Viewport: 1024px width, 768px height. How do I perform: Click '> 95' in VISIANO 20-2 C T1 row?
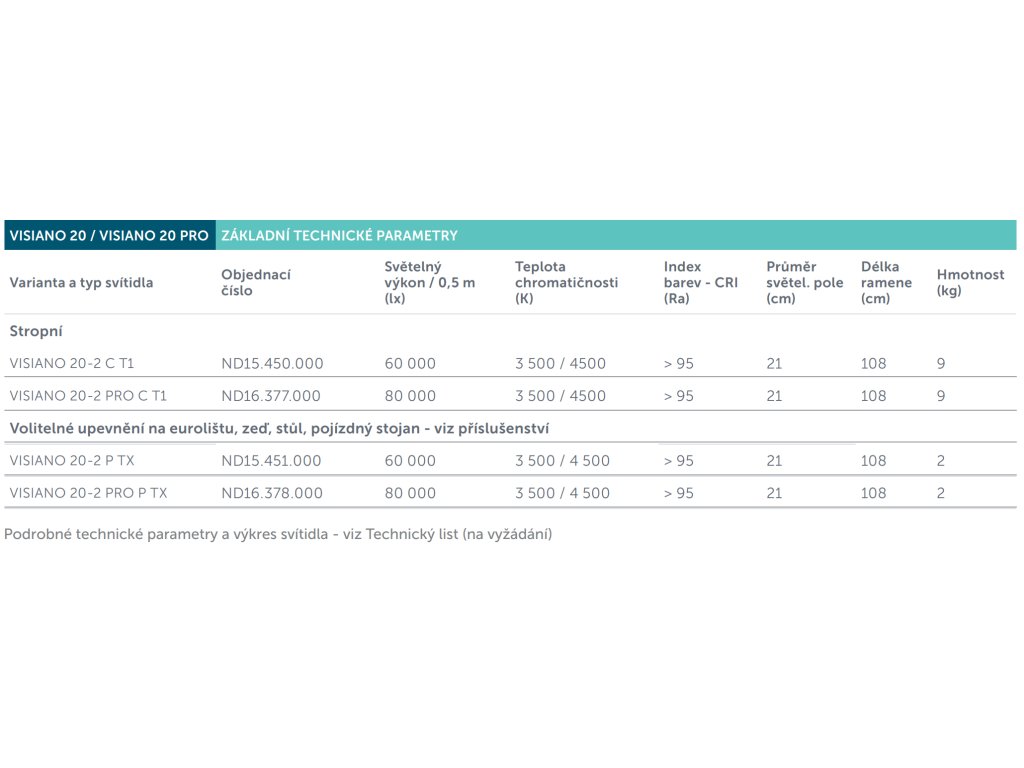point(679,363)
